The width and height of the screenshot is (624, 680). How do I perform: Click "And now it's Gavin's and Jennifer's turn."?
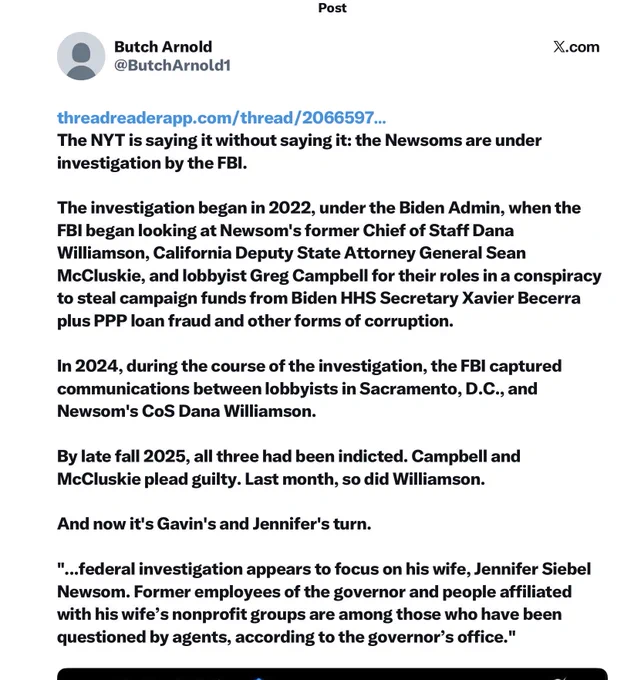[x=214, y=523]
